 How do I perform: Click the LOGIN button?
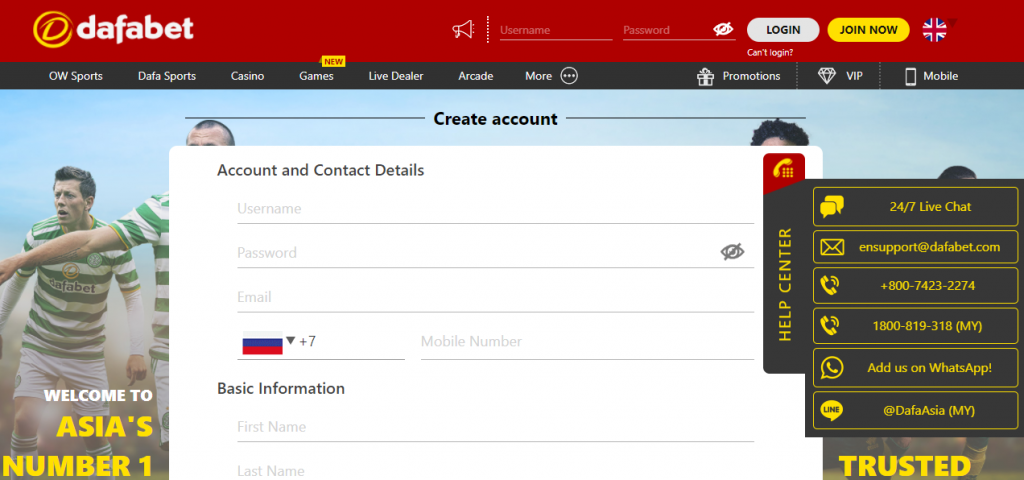[783, 29]
